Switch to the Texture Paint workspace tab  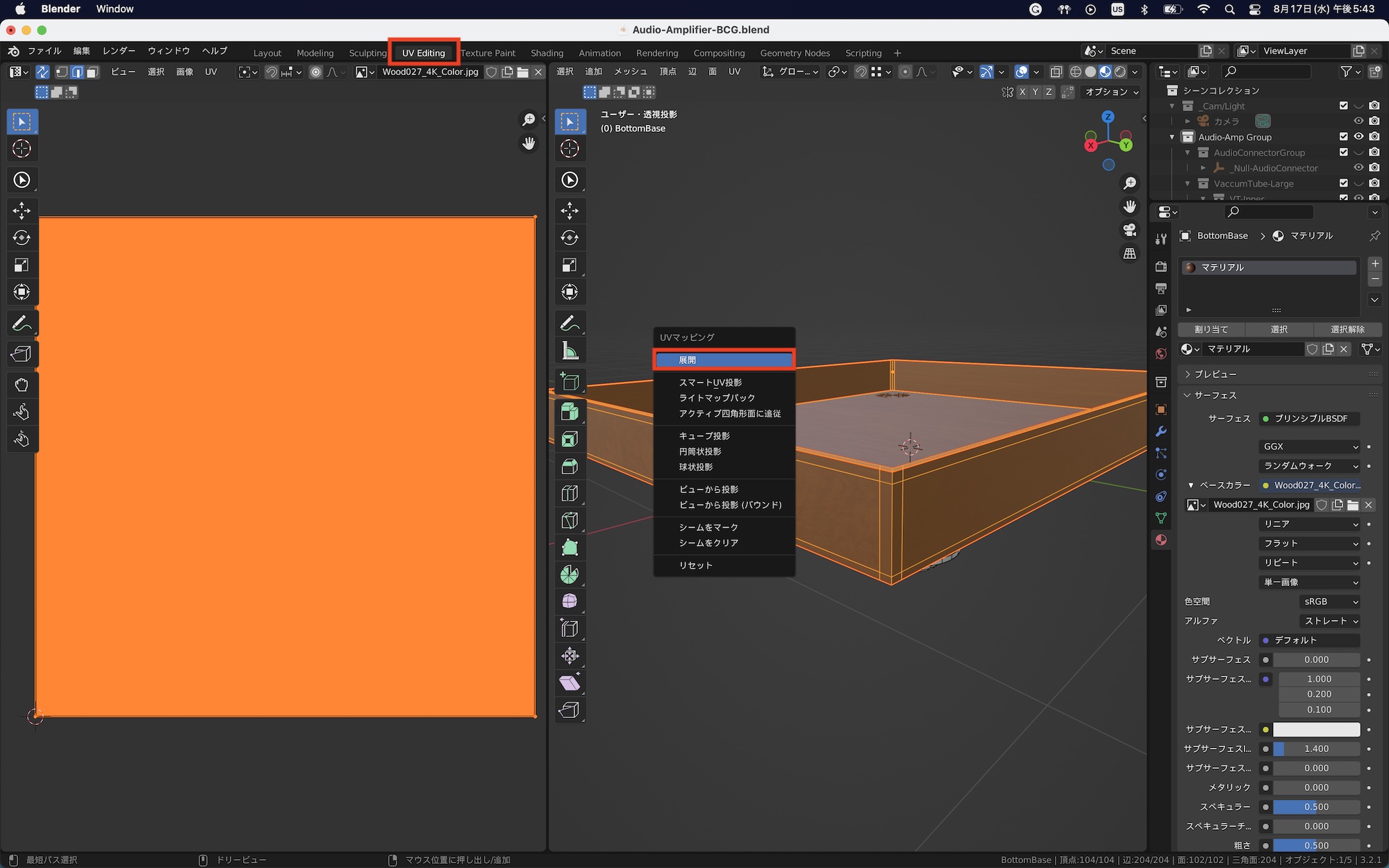tap(488, 53)
